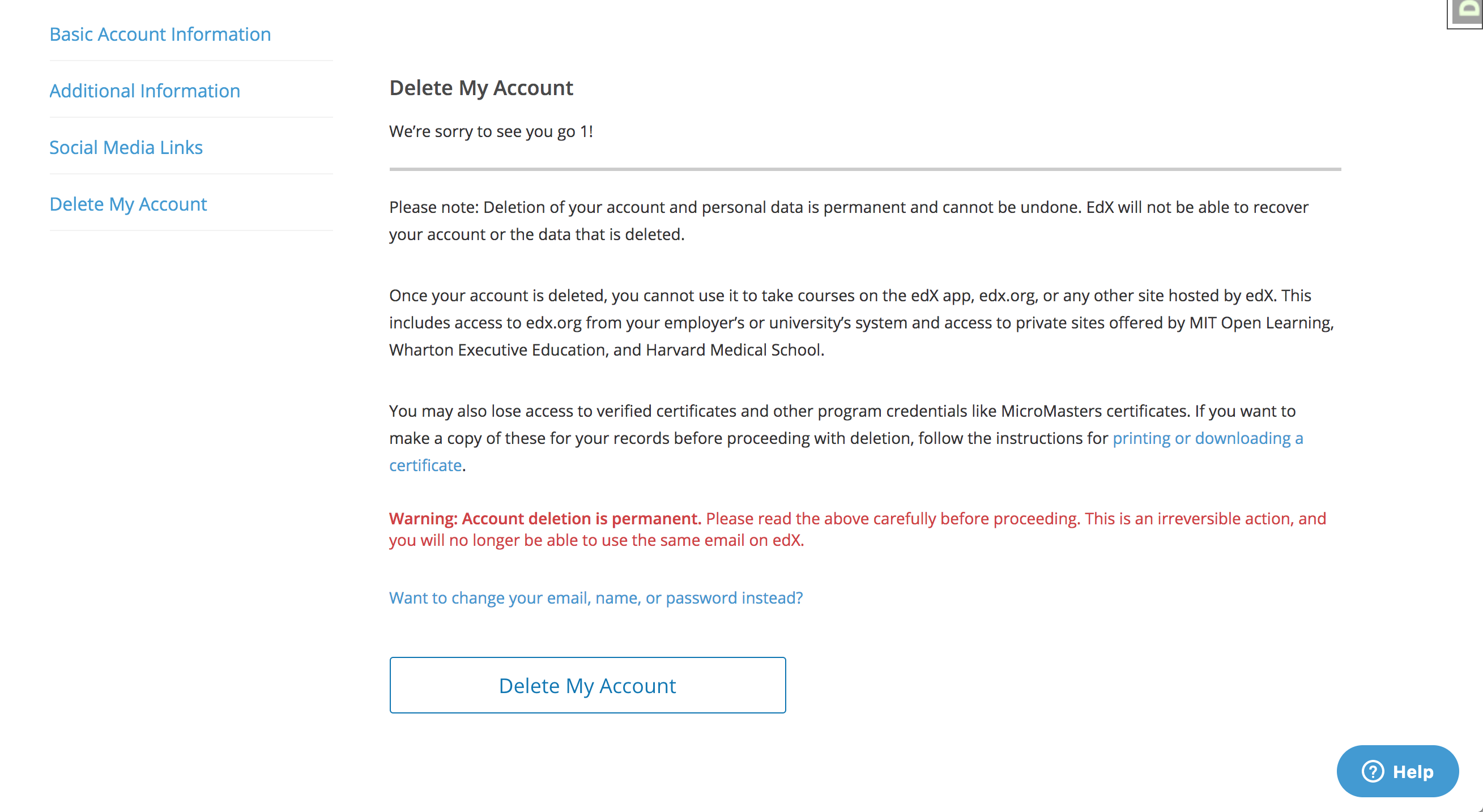Image resolution: width=1483 pixels, height=812 pixels.
Task: Click the question mark icon in Help
Action: (x=1373, y=771)
